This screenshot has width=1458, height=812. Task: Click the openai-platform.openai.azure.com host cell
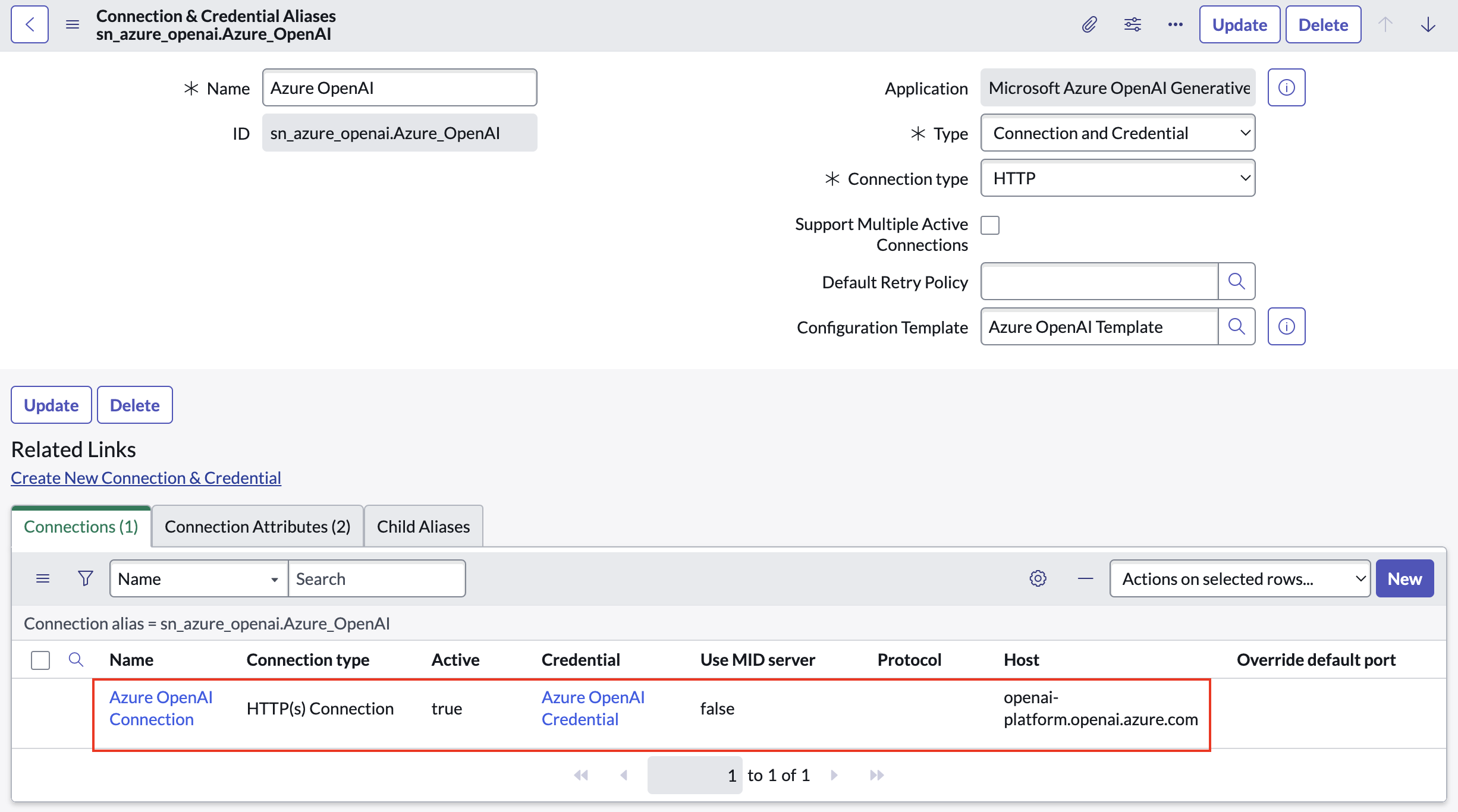1101,708
